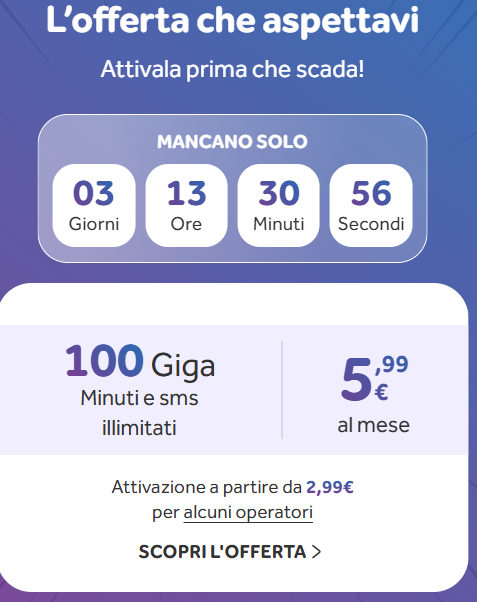Click the Attivazione a partire da text

tap(207, 487)
